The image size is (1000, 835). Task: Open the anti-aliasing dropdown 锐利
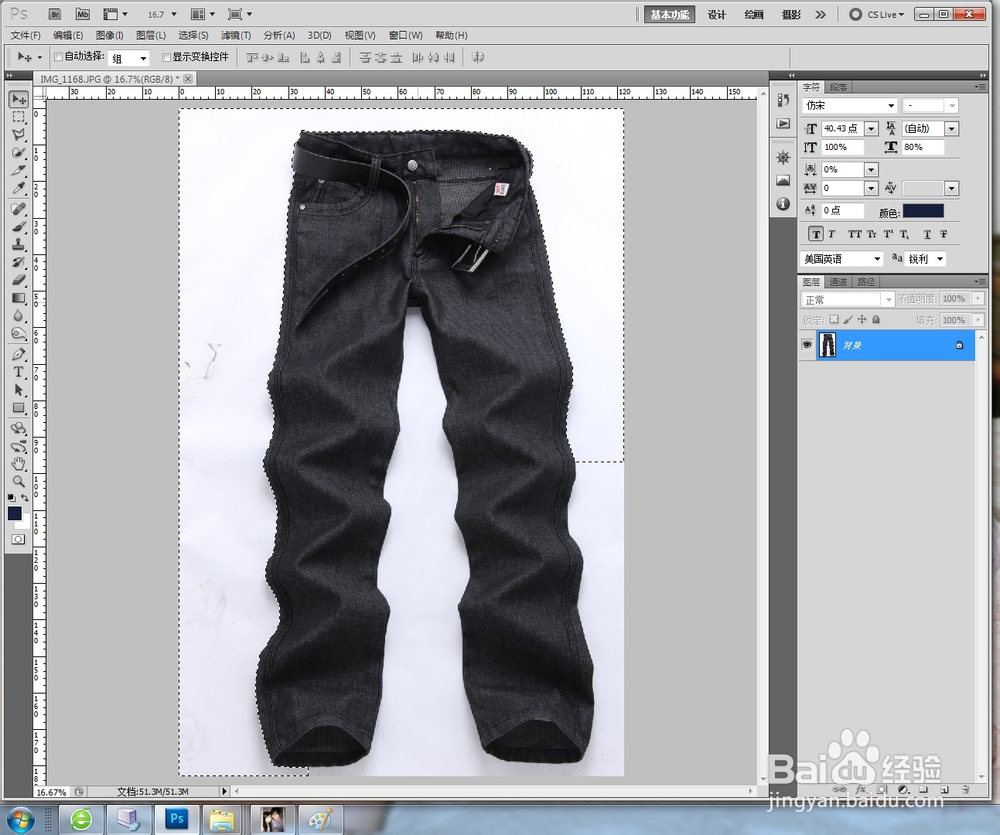[940, 259]
